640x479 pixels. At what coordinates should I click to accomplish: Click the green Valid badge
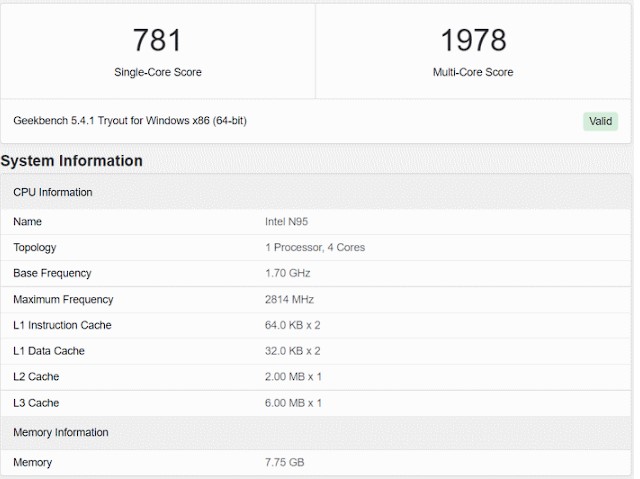tap(600, 121)
